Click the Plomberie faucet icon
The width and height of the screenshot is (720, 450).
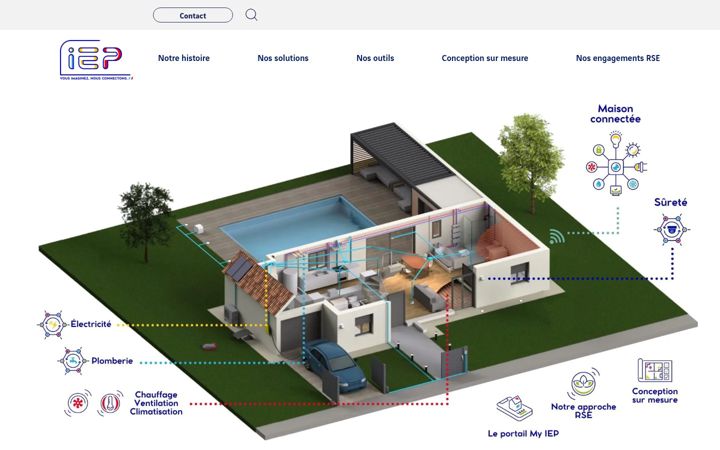73,361
